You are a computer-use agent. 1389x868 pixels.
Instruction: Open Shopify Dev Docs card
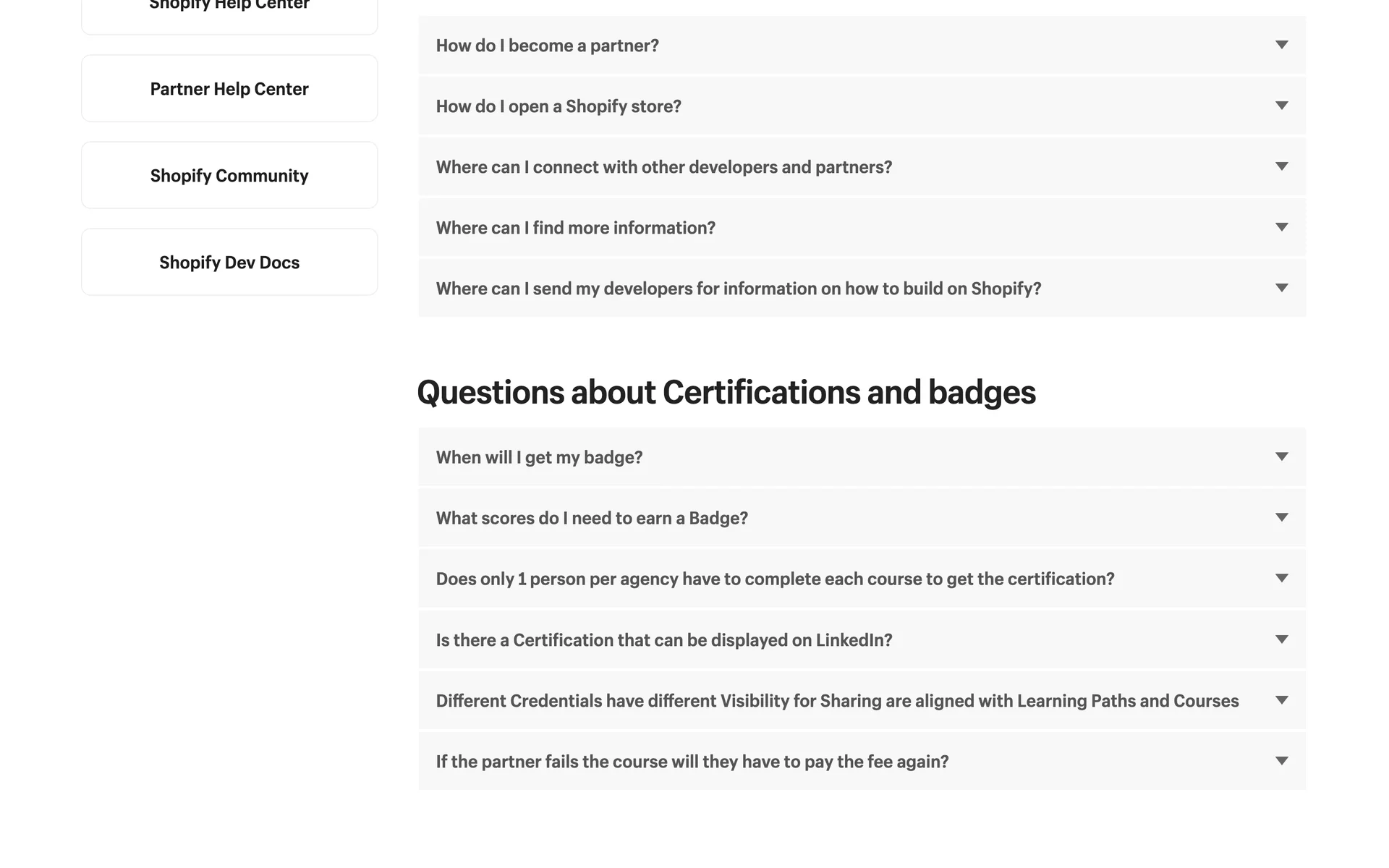click(229, 263)
